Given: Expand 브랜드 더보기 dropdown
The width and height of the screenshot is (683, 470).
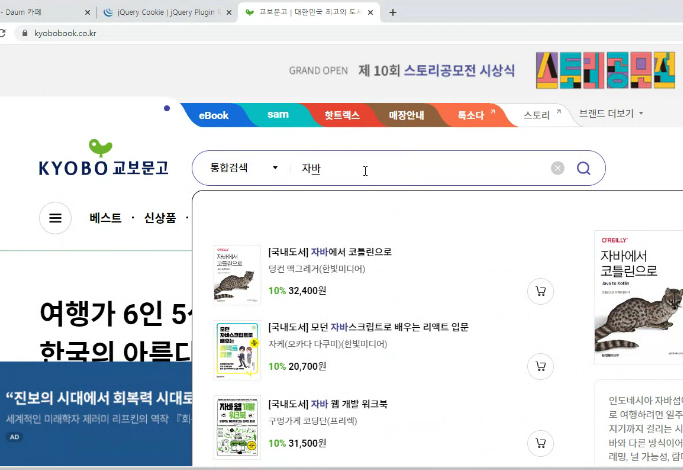Looking at the screenshot, I should 610,114.
